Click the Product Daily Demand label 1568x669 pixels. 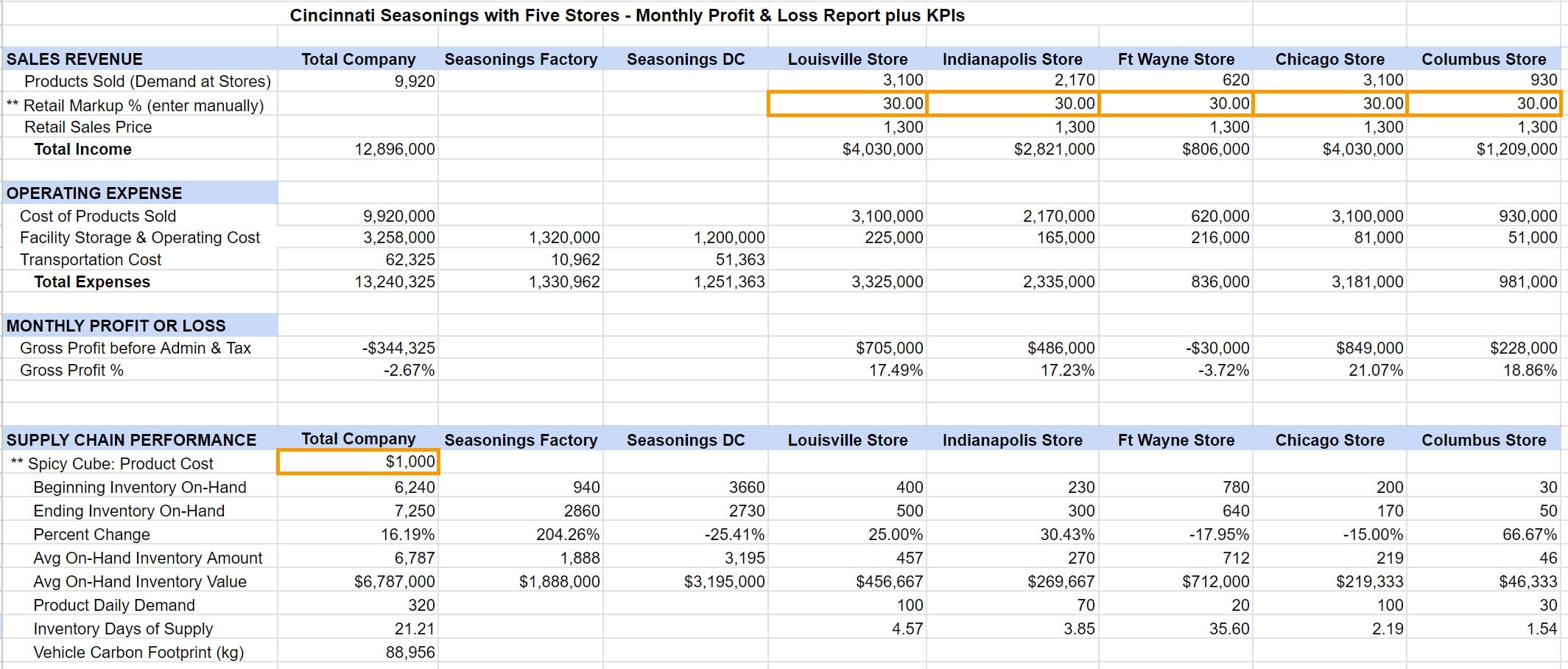114,605
